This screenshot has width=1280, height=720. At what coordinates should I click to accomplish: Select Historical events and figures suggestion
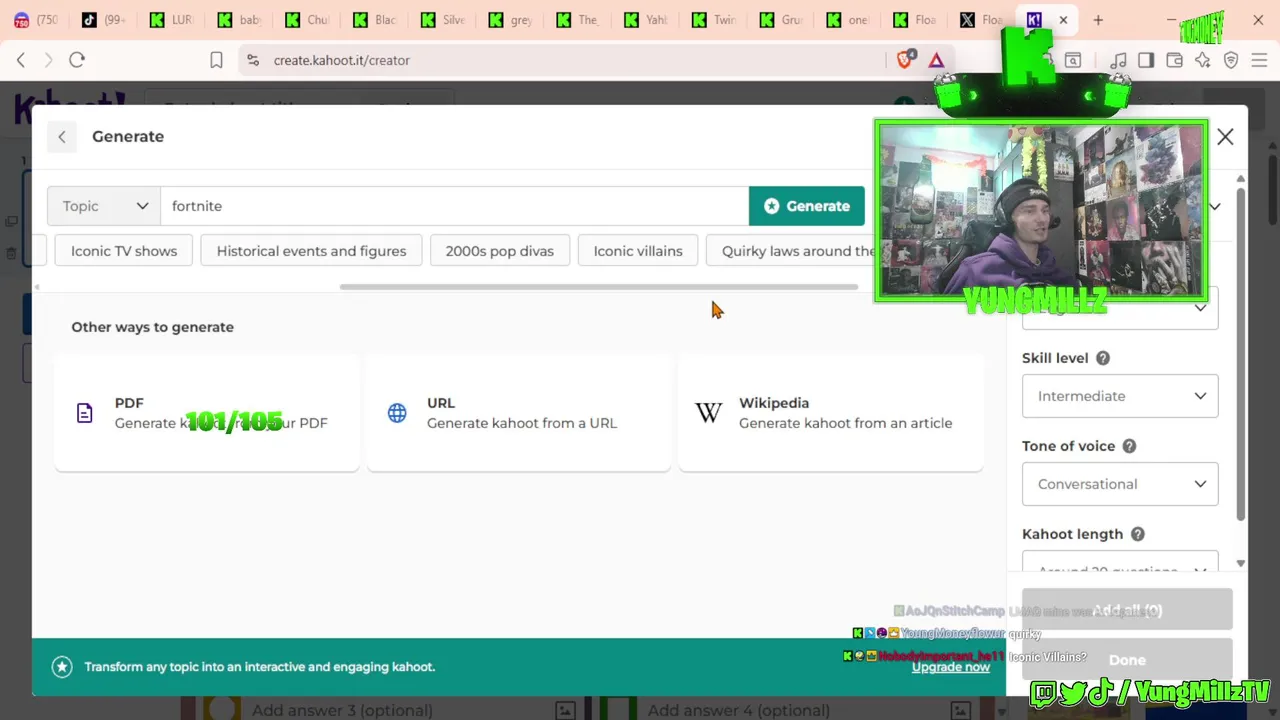[x=311, y=251]
